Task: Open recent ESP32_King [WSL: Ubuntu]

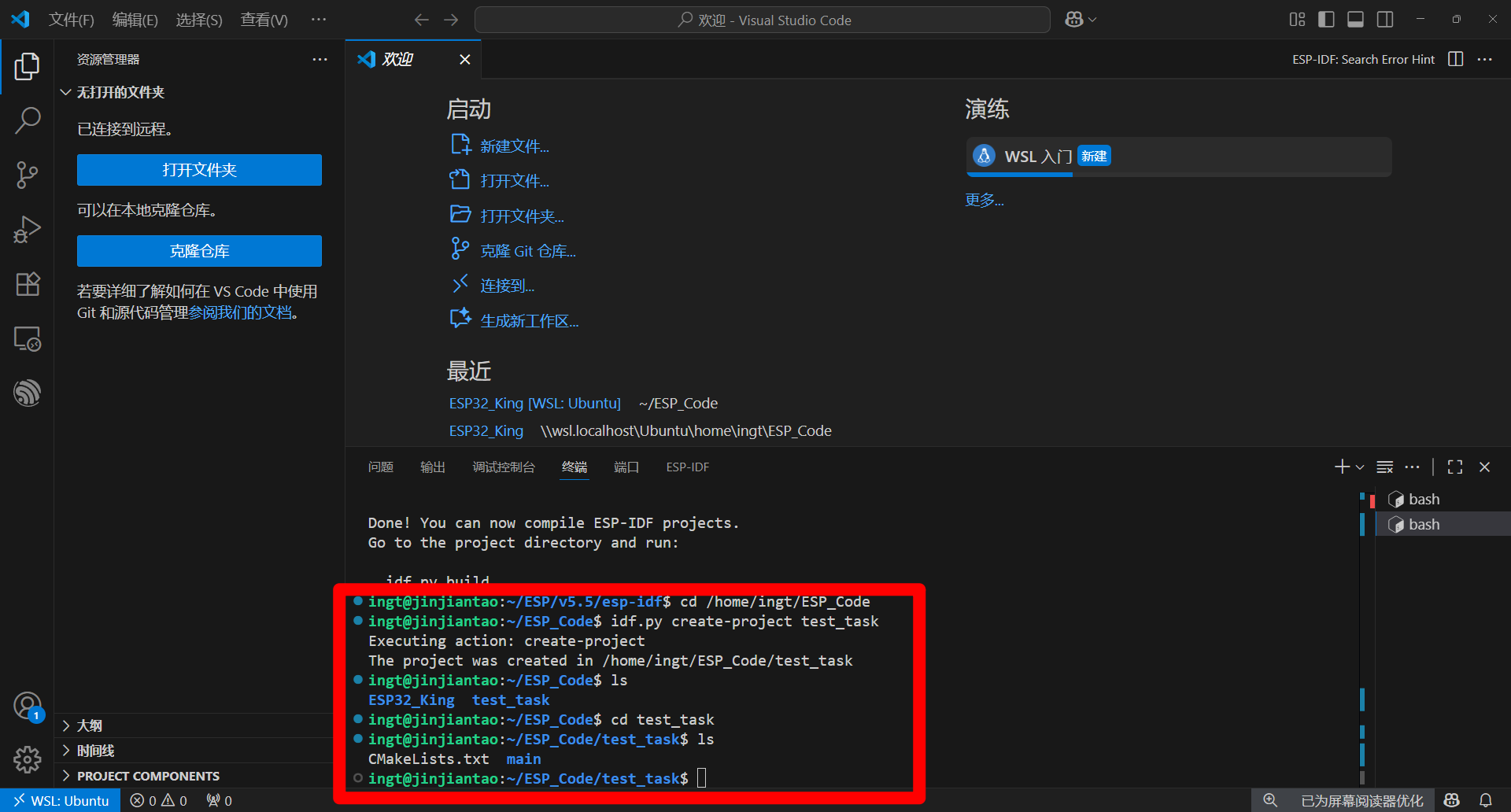Action: (x=535, y=403)
